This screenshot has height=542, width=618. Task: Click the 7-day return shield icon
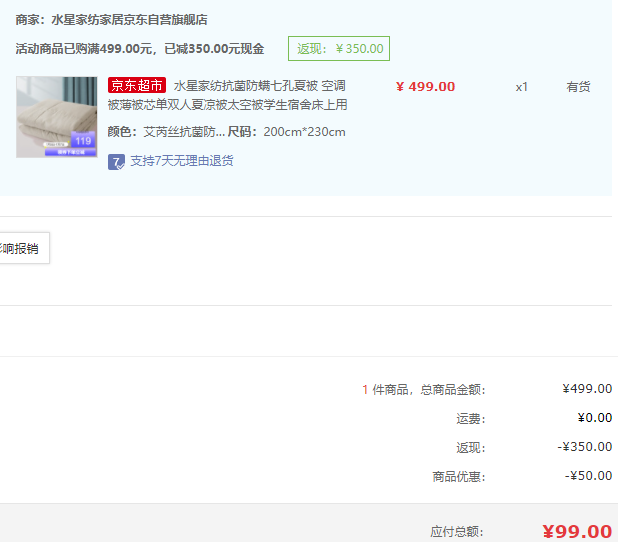pos(116,162)
